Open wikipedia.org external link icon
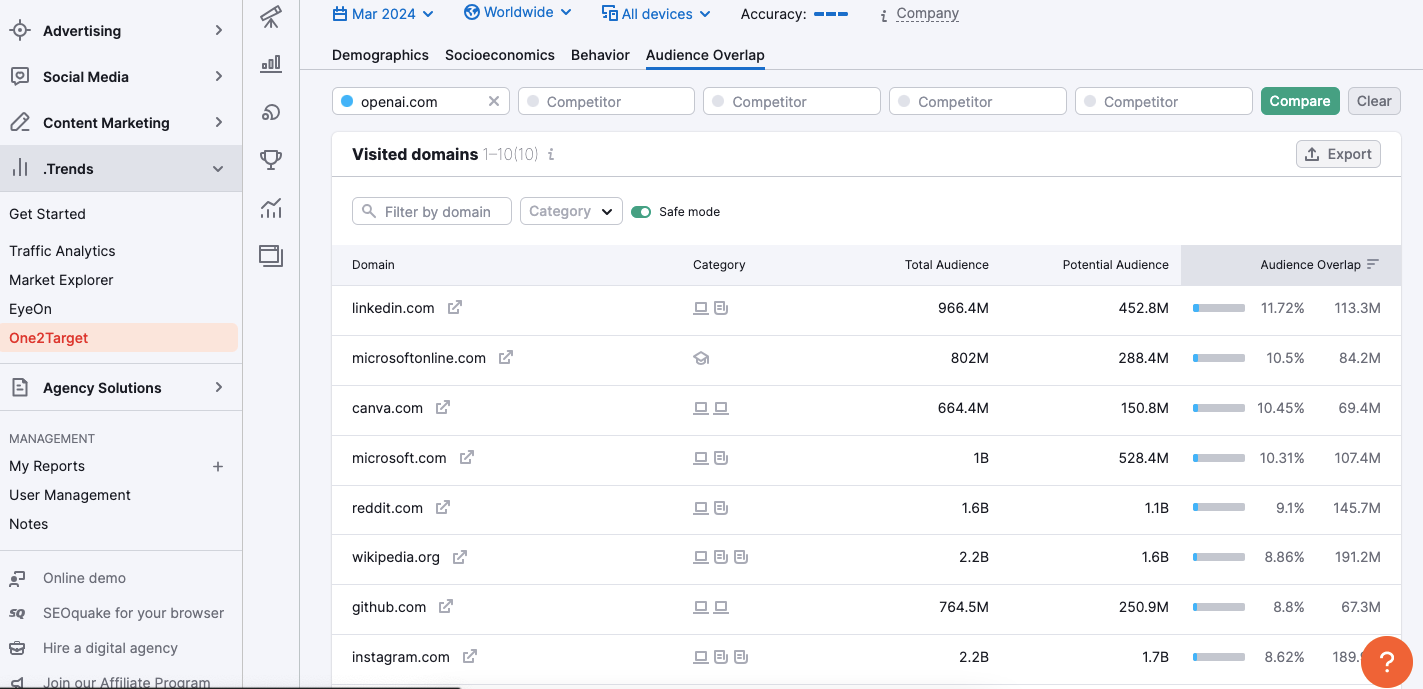The image size is (1423, 689). pos(460,557)
